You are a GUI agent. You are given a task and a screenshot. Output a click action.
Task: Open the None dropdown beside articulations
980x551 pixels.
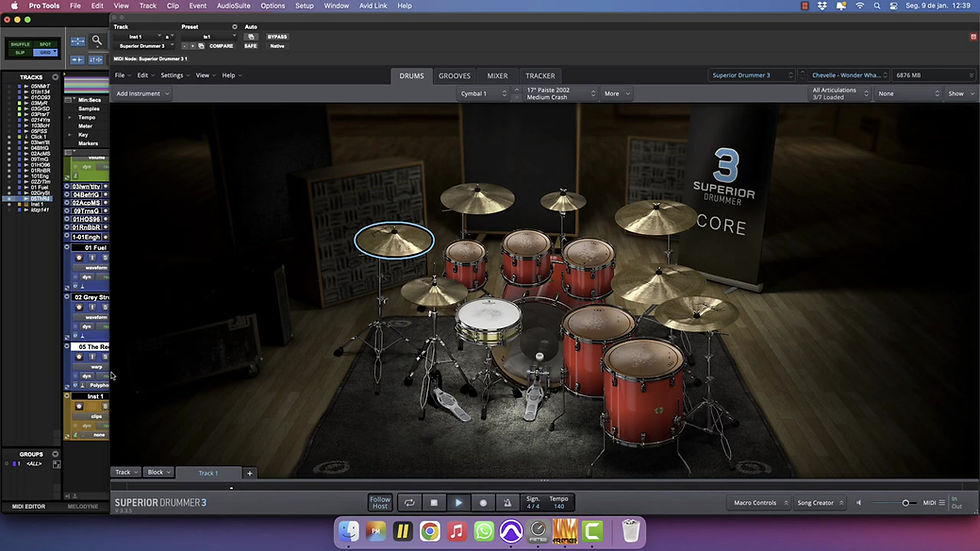(x=908, y=94)
